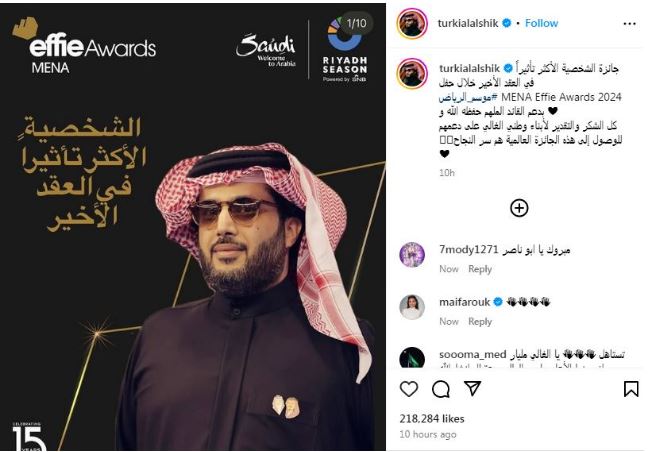Follow turkialalshik from the header
Image resolution: width=669 pixels, height=452 pixels.
pos(541,23)
